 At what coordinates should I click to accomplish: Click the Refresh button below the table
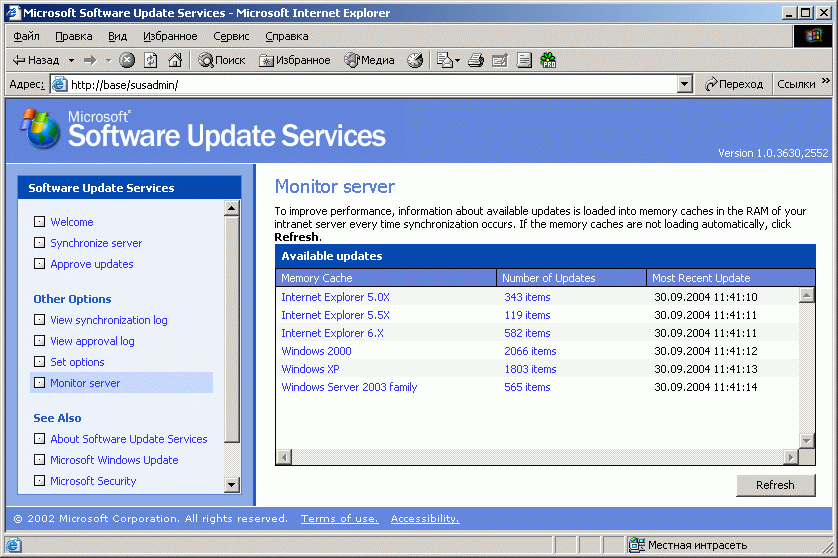[x=775, y=485]
